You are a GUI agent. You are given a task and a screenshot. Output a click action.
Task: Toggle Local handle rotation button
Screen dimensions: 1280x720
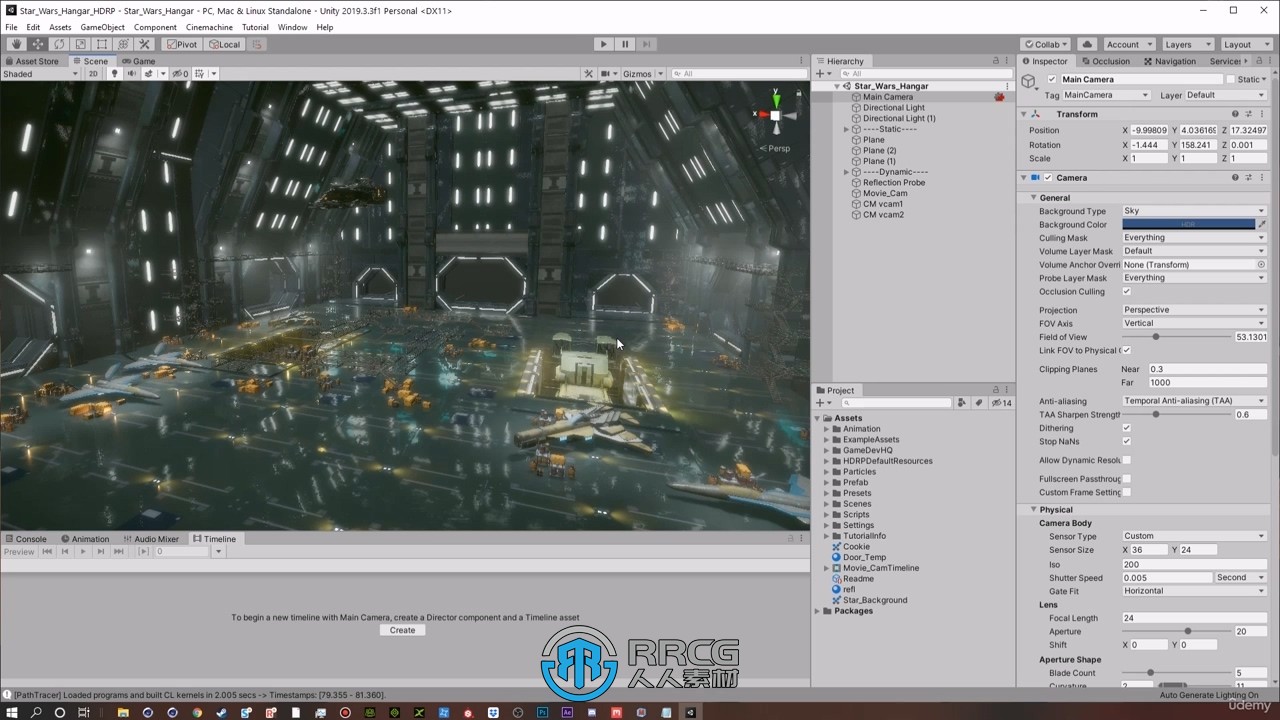[x=224, y=44]
